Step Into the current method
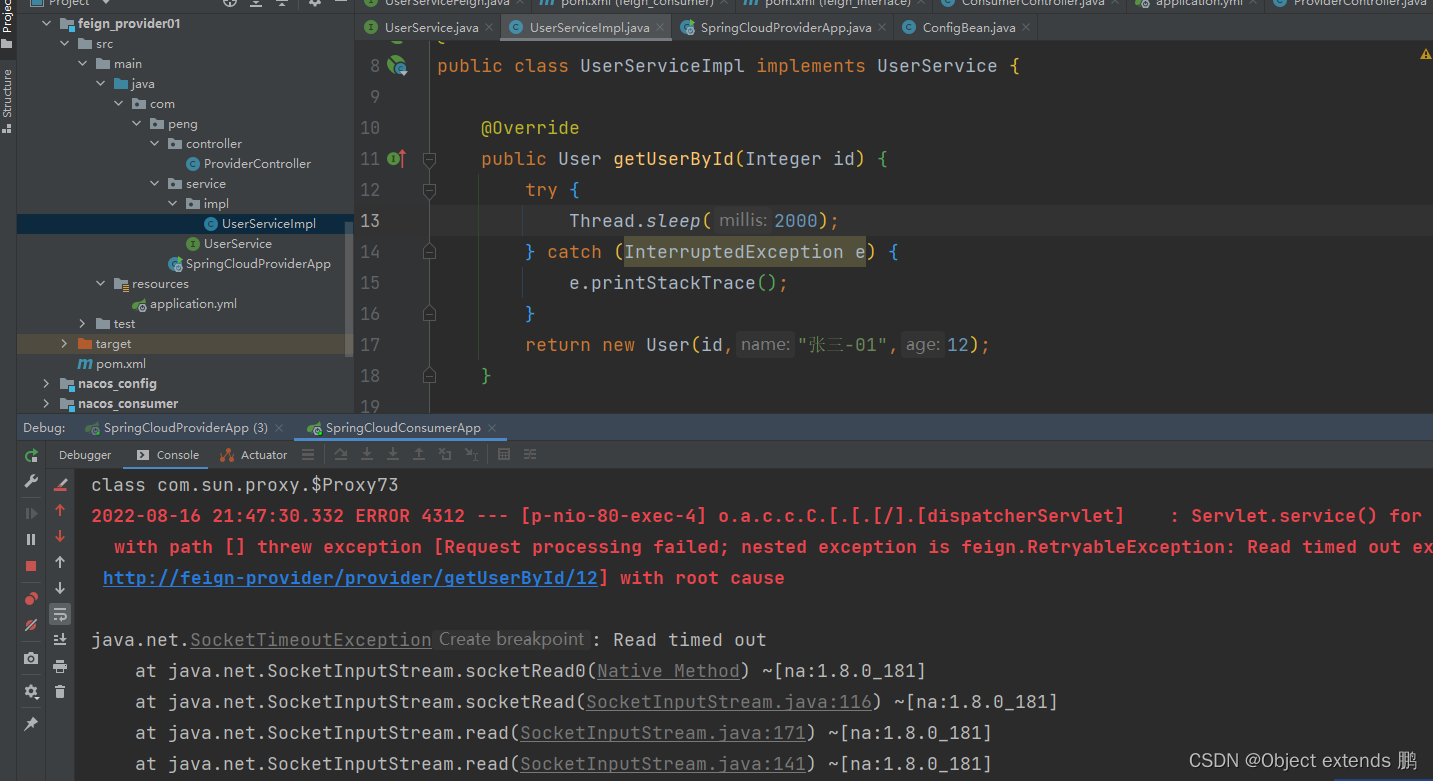This screenshot has height=781, width=1433. [368, 455]
